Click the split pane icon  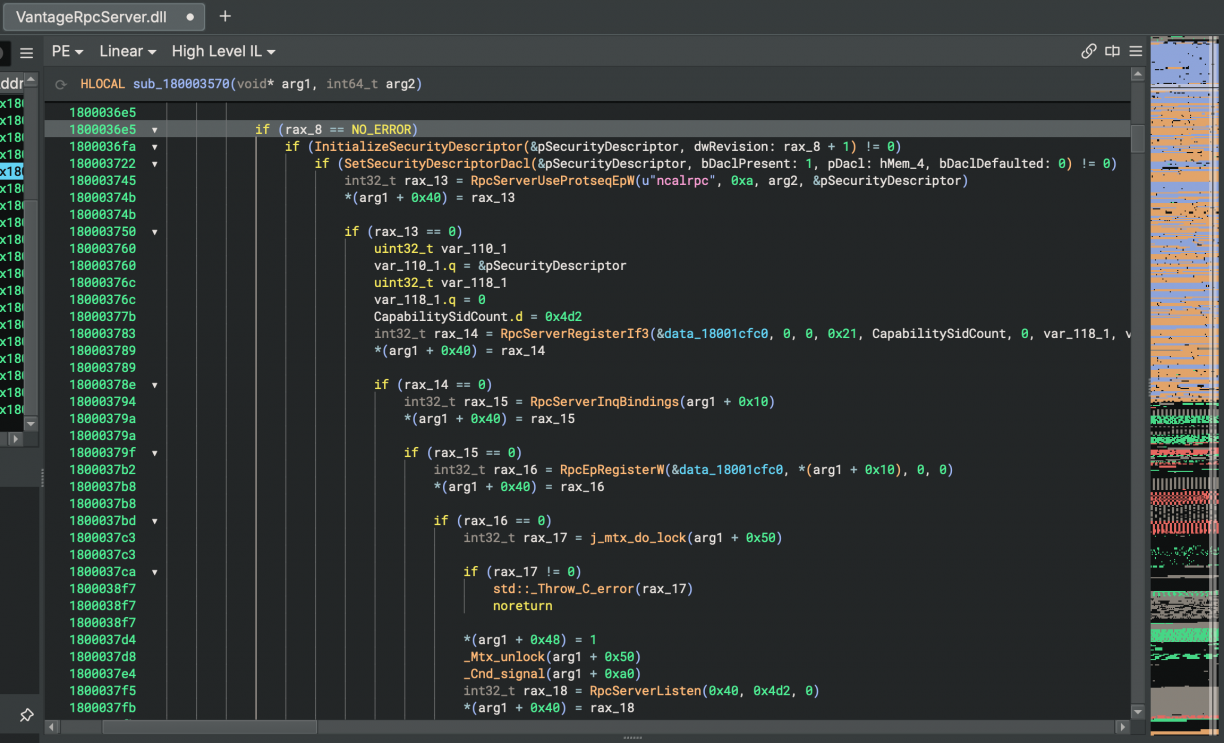point(1112,51)
